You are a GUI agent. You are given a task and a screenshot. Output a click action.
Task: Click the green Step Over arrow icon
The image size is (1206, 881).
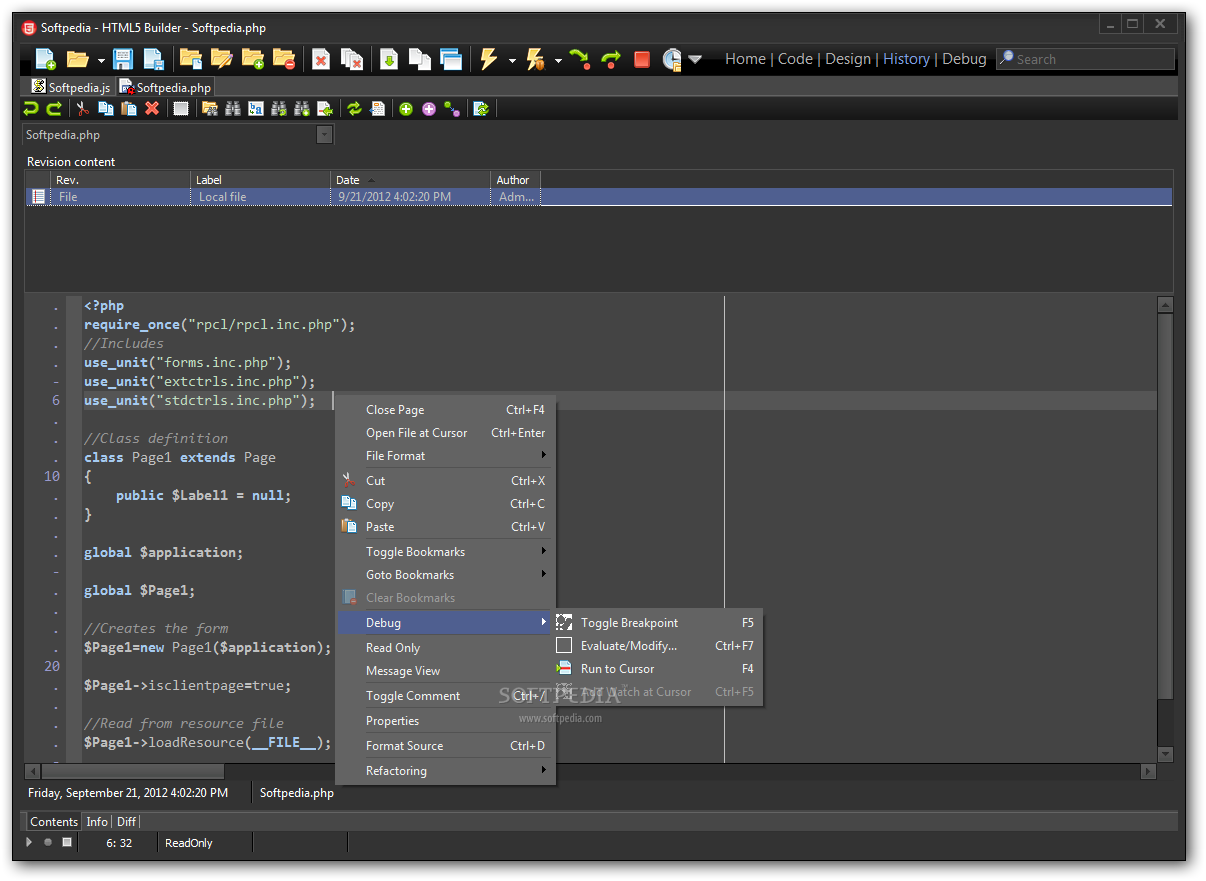611,59
